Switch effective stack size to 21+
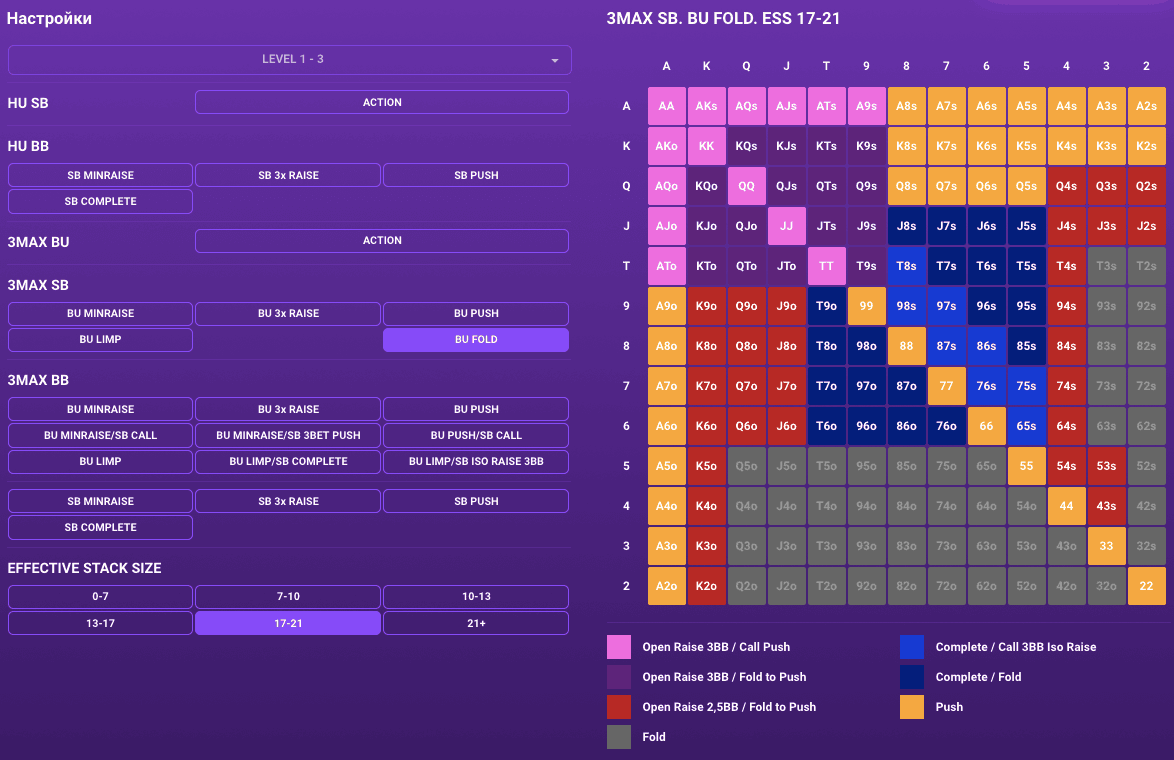The width and height of the screenshot is (1174, 760). 475,623
